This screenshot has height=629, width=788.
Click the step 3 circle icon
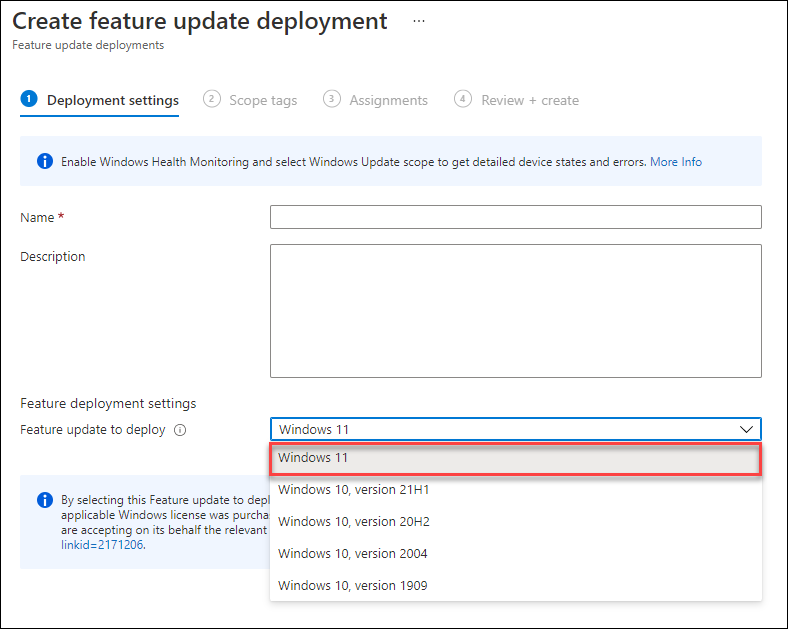point(332,98)
